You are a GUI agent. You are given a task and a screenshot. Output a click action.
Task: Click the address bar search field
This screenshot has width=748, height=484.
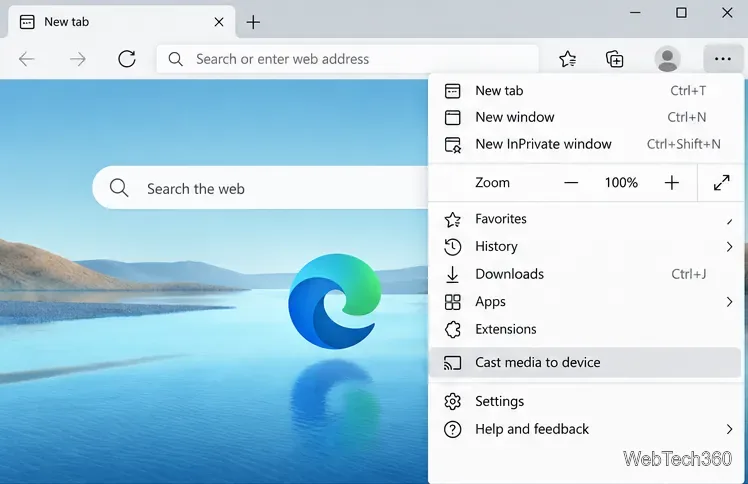tap(348, 59)
